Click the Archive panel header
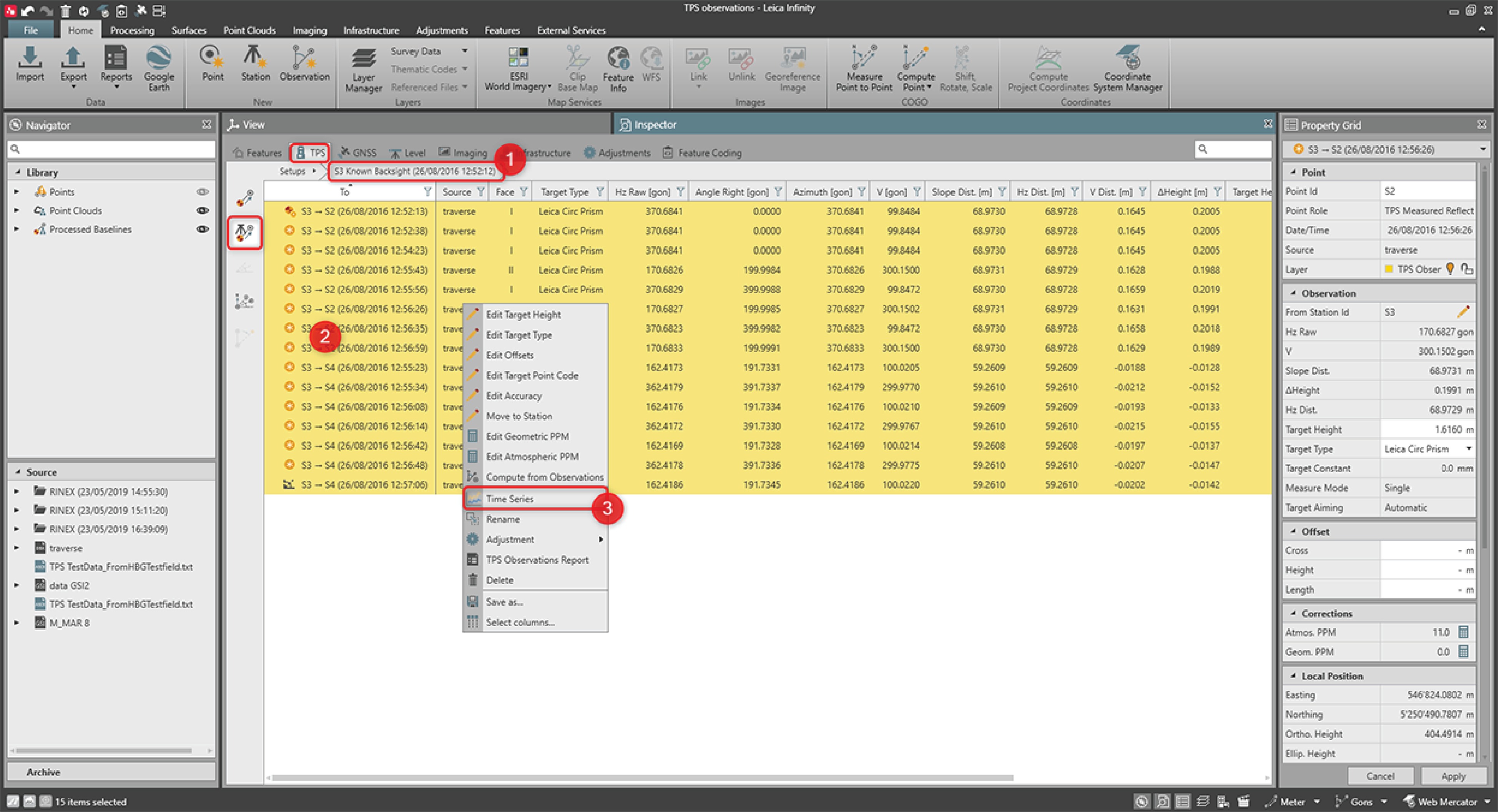 click(x=111, y=772)
